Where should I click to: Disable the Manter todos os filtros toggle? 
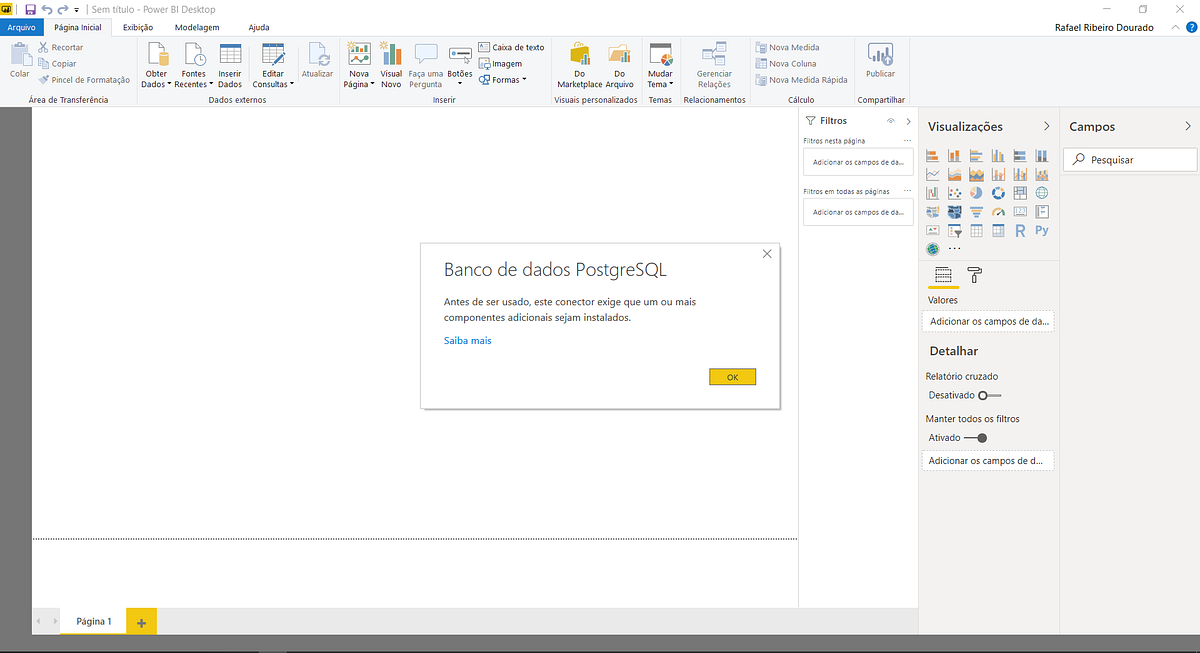pyautogui.click(x=984, y=437)
